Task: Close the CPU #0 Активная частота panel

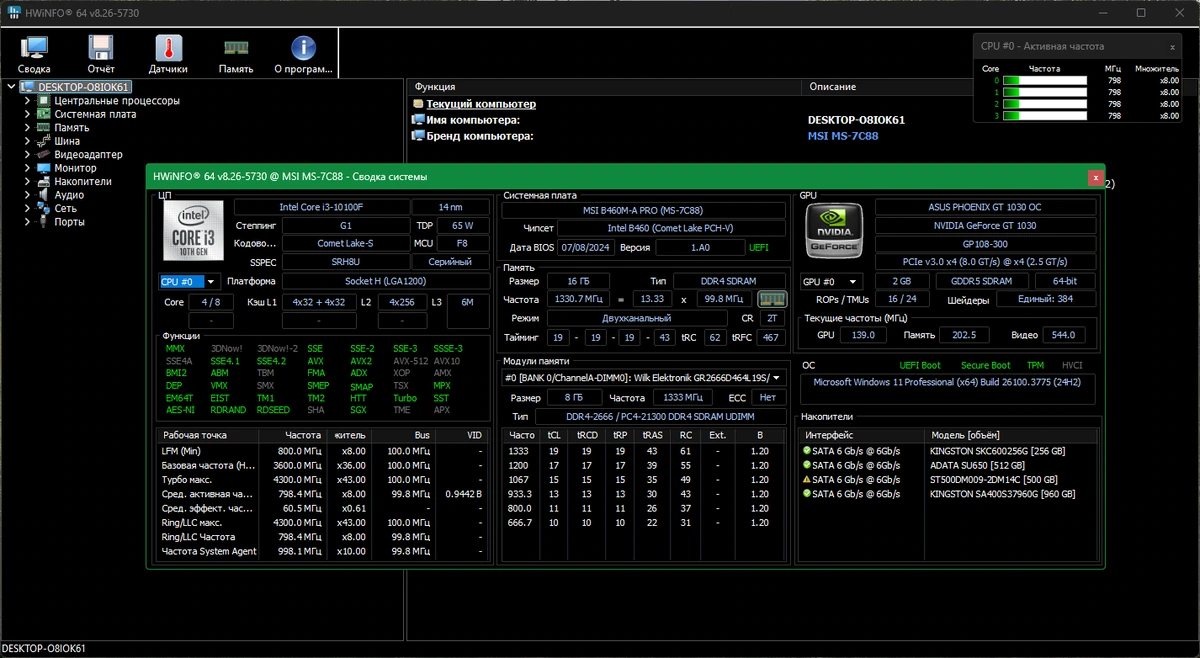Action: (1173, 46)
